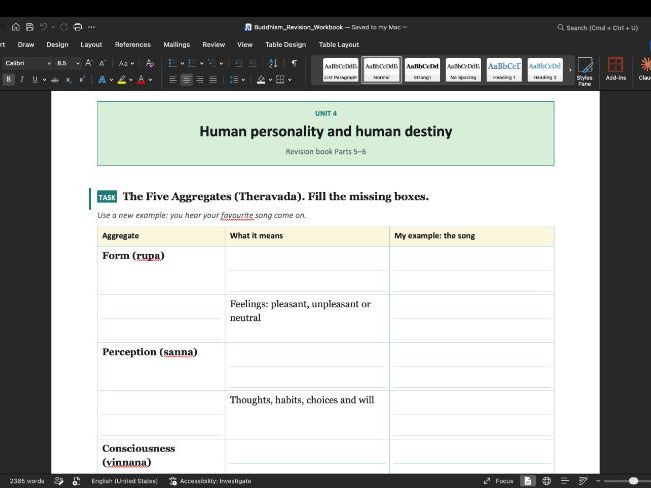Viewport: 651px width, 488px height.
Task: Undo the last action
Action: 43,27
